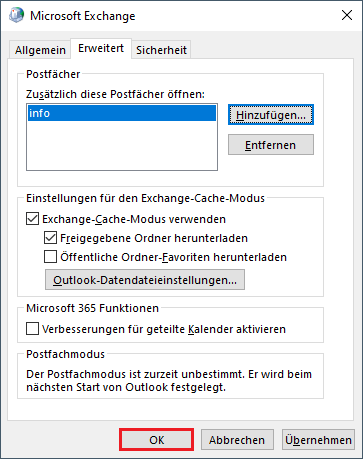Image resolution: width=363 pixels, height=459 pixels.
Task: Toggle Exchange-Cache-Modus verwenden checkbox
Action: click(32, 219)
